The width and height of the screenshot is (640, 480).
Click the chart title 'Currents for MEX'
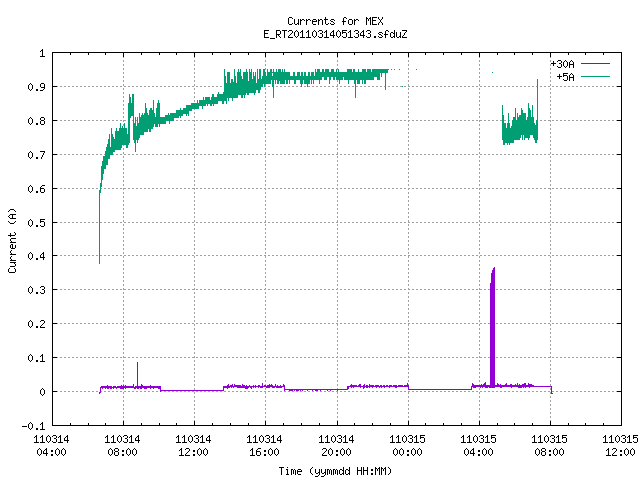[x=335, y=21]
